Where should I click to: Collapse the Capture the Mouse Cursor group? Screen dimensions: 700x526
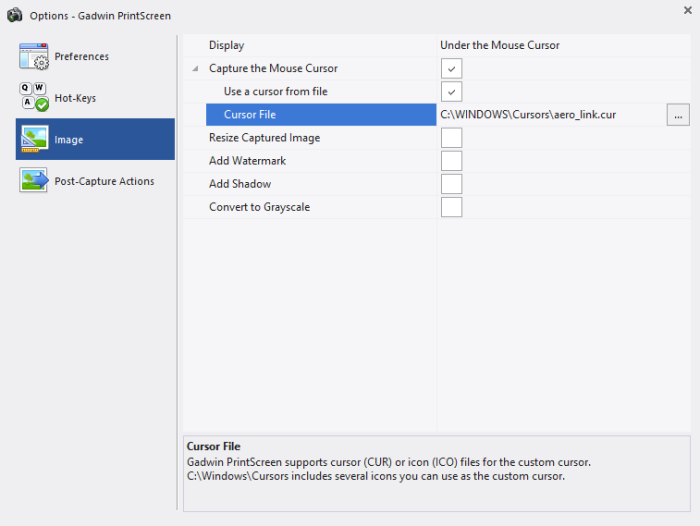[195, 68]
